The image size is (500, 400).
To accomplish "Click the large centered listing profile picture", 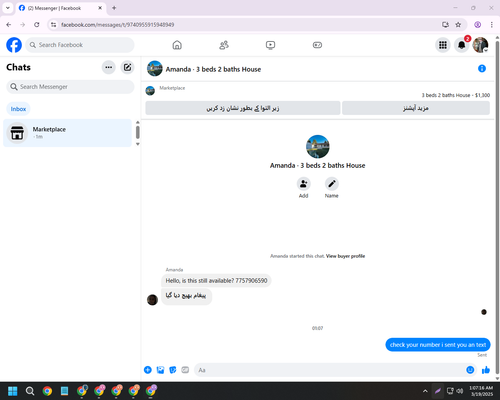I will pyautogui.click(x=317, y=147).
